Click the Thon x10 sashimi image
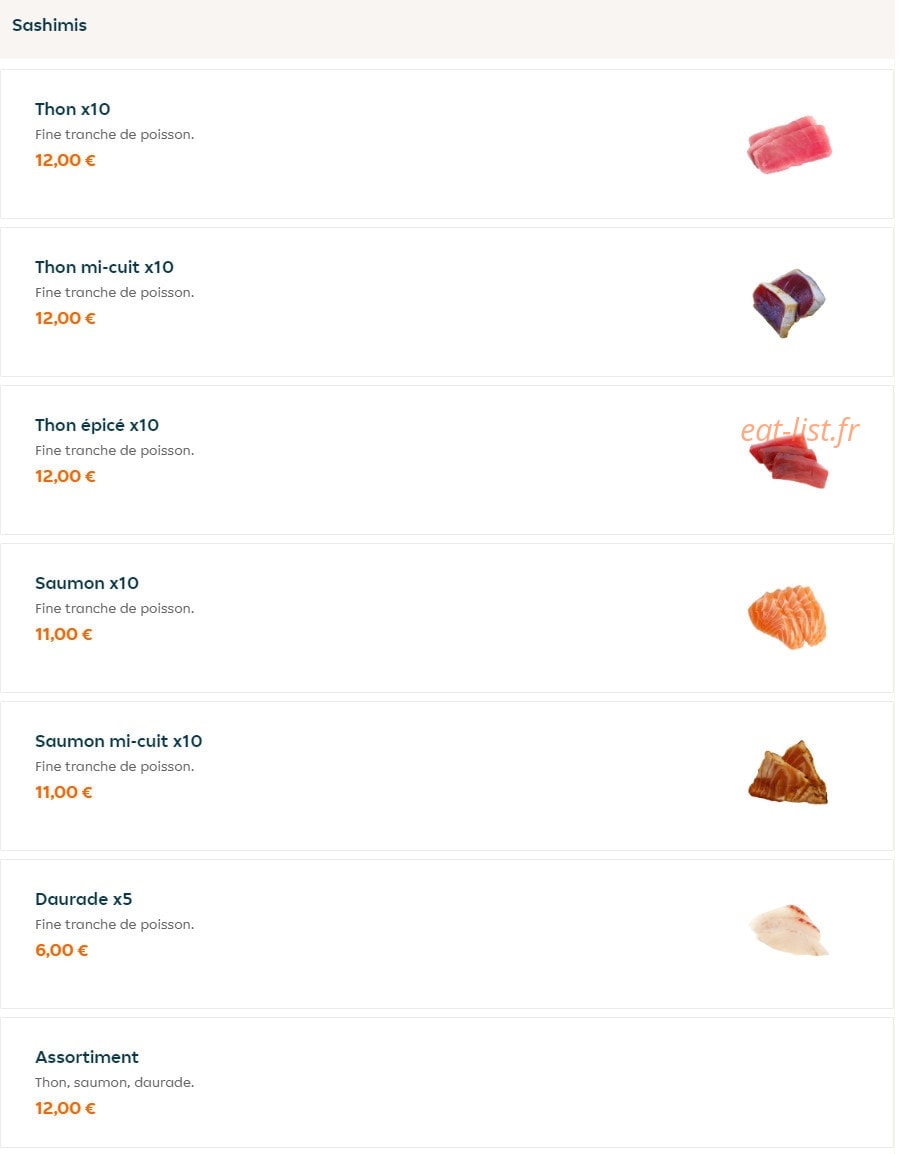Image resolution: width=900 pixels, height=1154 pixels. [788, 144]
